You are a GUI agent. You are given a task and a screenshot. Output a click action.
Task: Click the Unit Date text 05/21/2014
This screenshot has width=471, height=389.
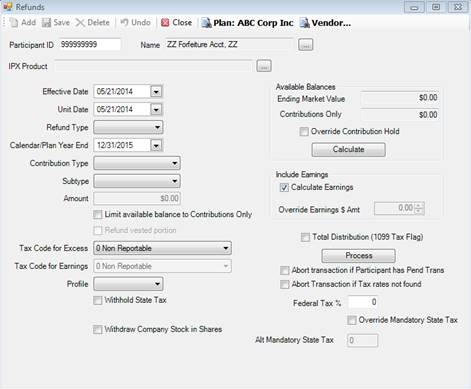[115, 110]
